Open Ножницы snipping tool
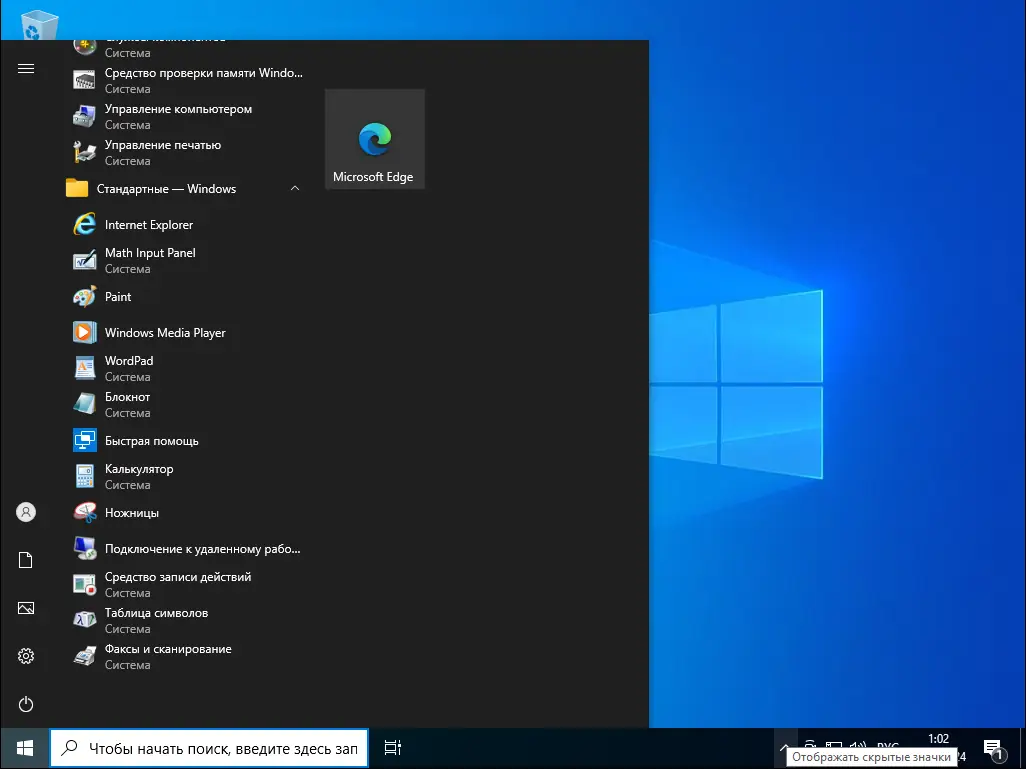 pyautogui.click(x=131, y=513)
